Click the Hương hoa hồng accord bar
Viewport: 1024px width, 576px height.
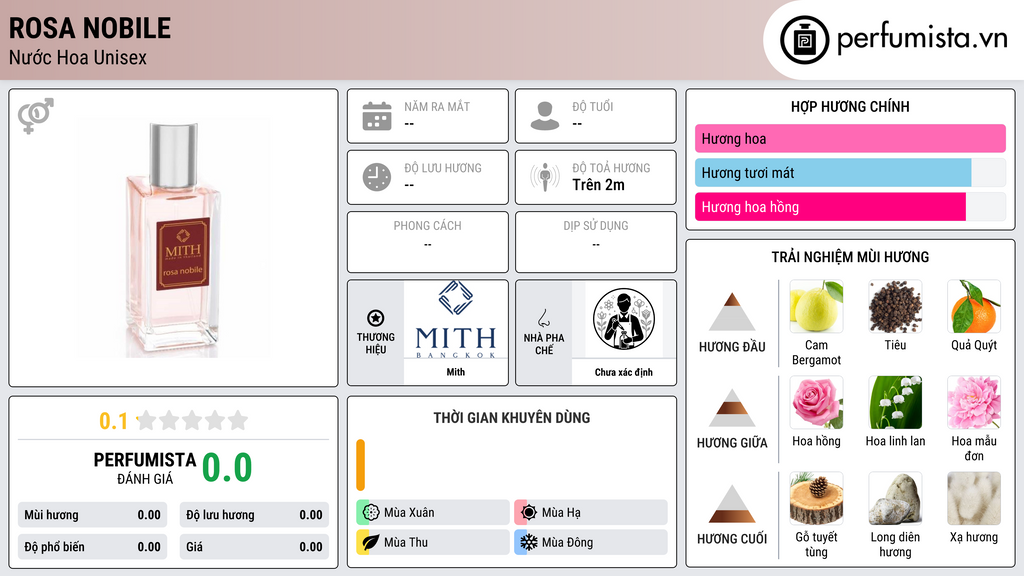click(850, 207)
